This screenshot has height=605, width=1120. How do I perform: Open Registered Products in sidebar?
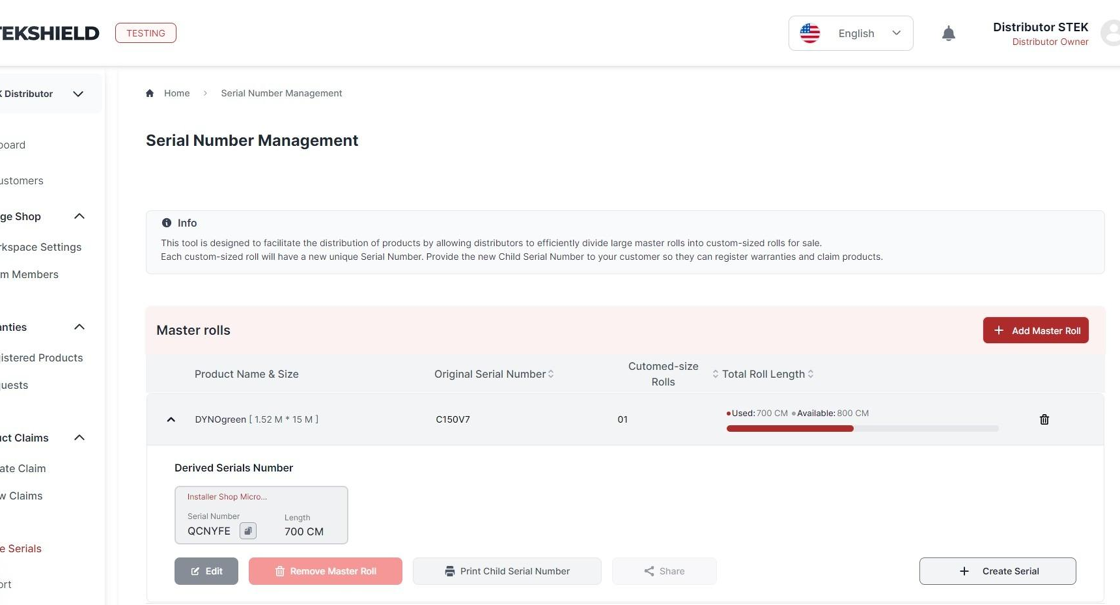[41, 358]
